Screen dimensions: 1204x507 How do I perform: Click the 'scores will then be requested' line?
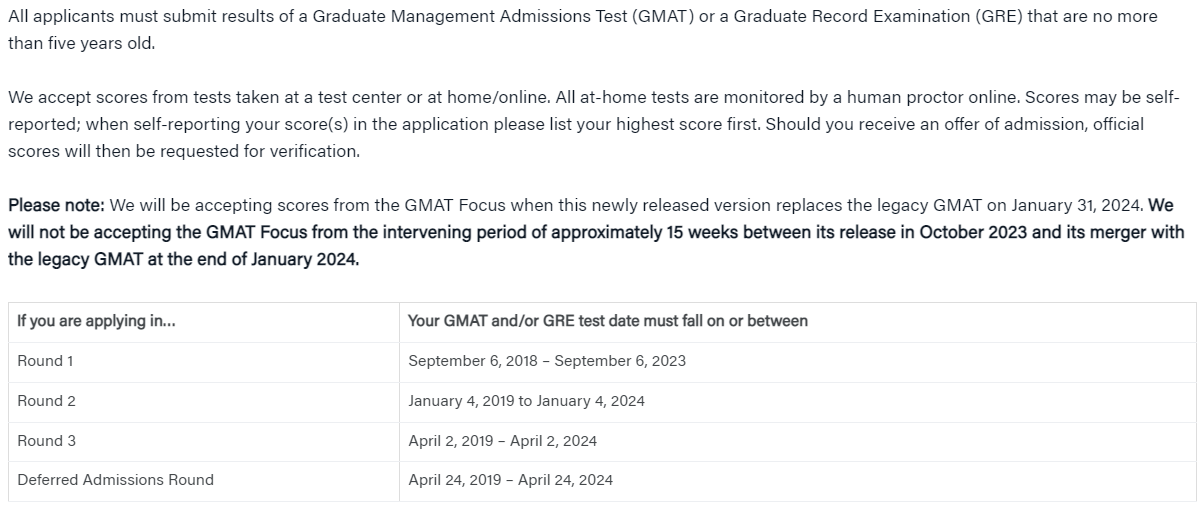[183, 152]
